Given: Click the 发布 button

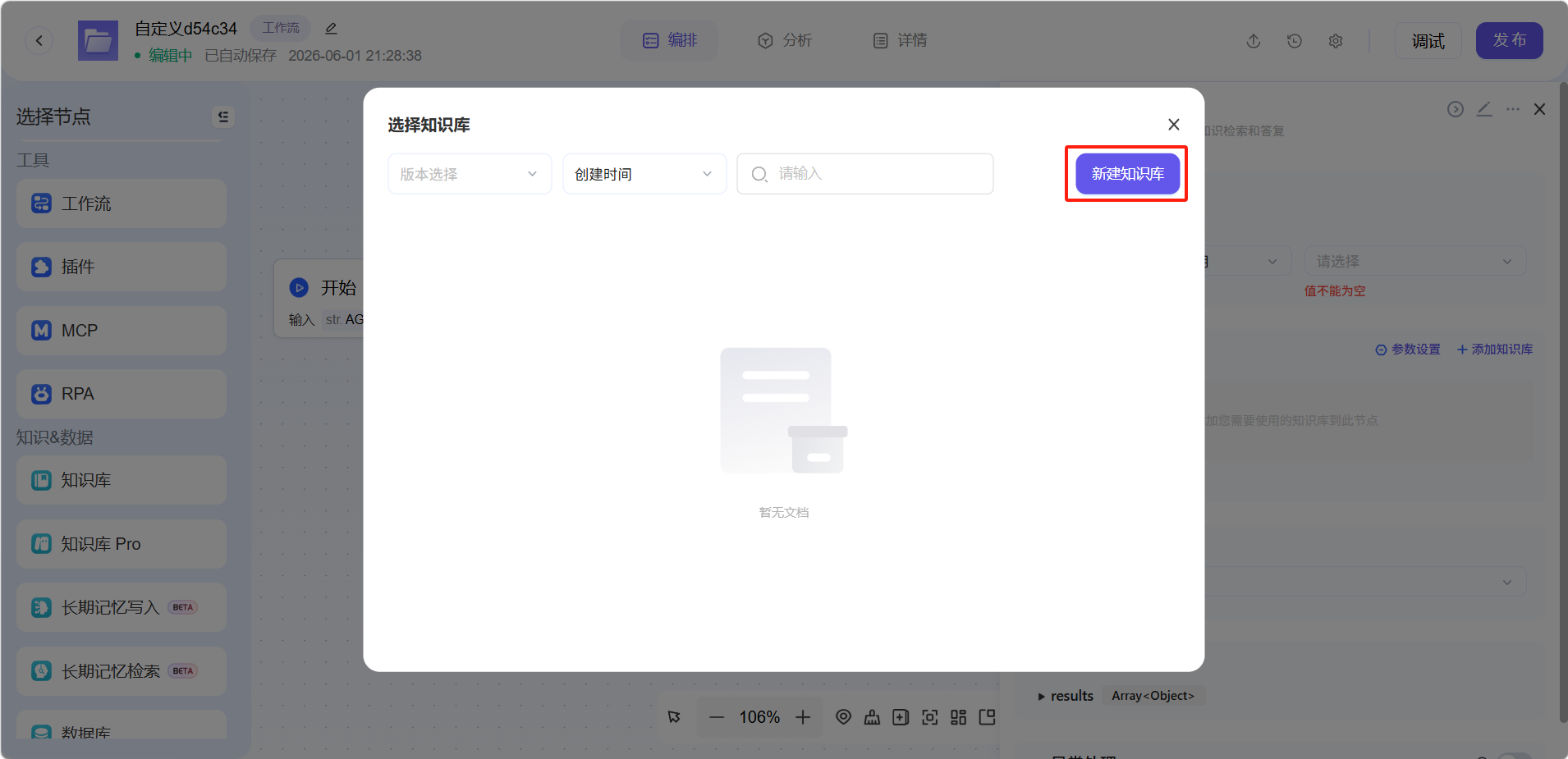Looking at the screenshot, I should [x=1510, y=40].
